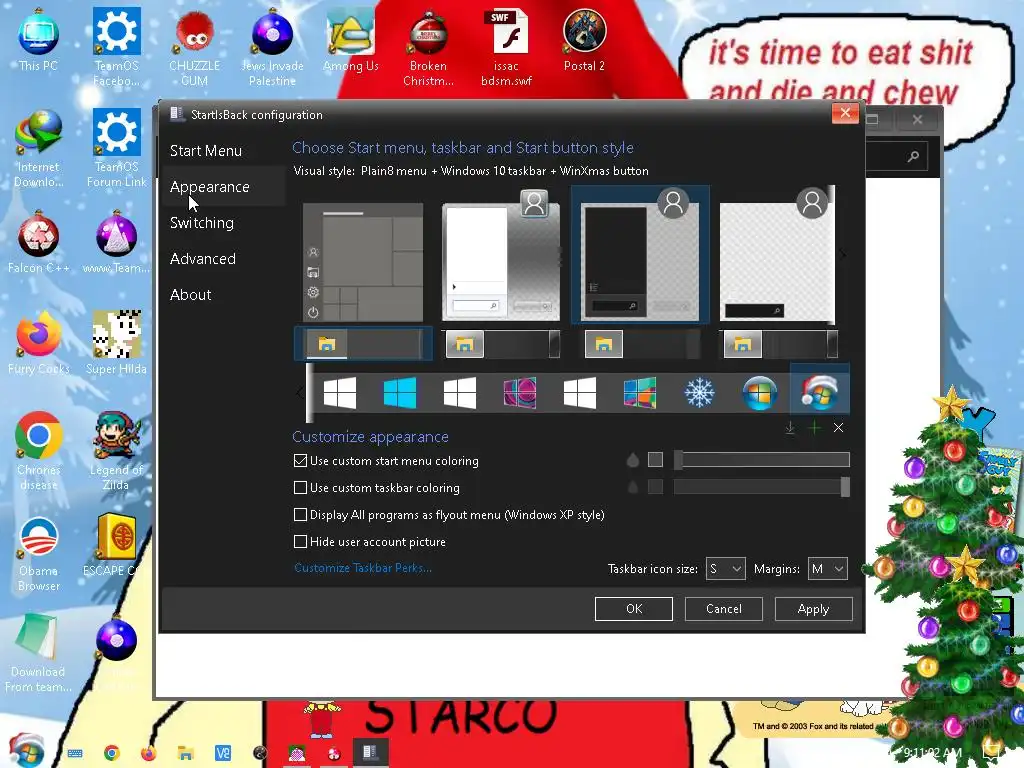Open the Customize Taskbar Perks link
1024x768 pixels.
point(362,568)
